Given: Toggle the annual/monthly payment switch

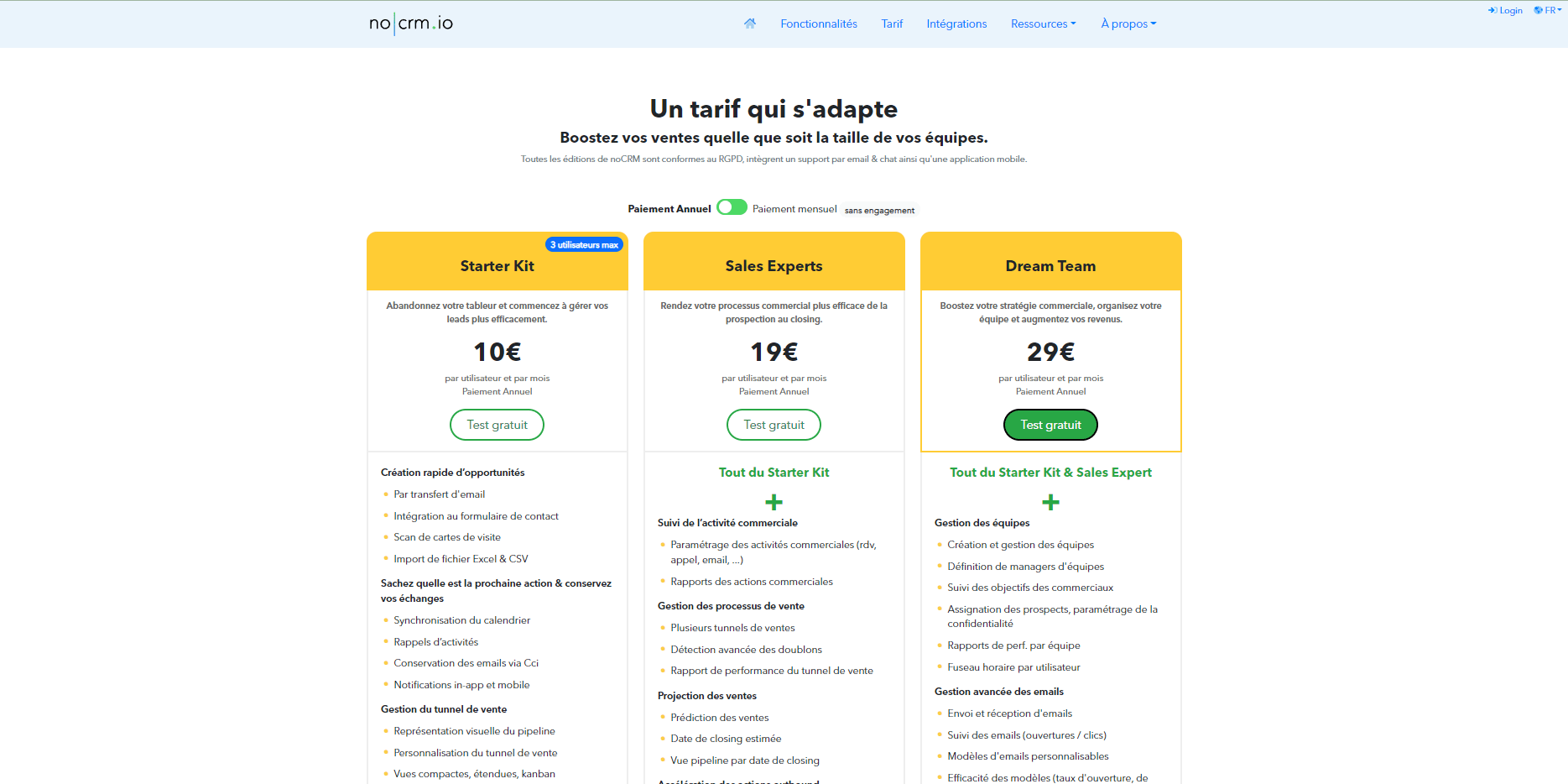Looking at the screenshot, I should point(732,208).
